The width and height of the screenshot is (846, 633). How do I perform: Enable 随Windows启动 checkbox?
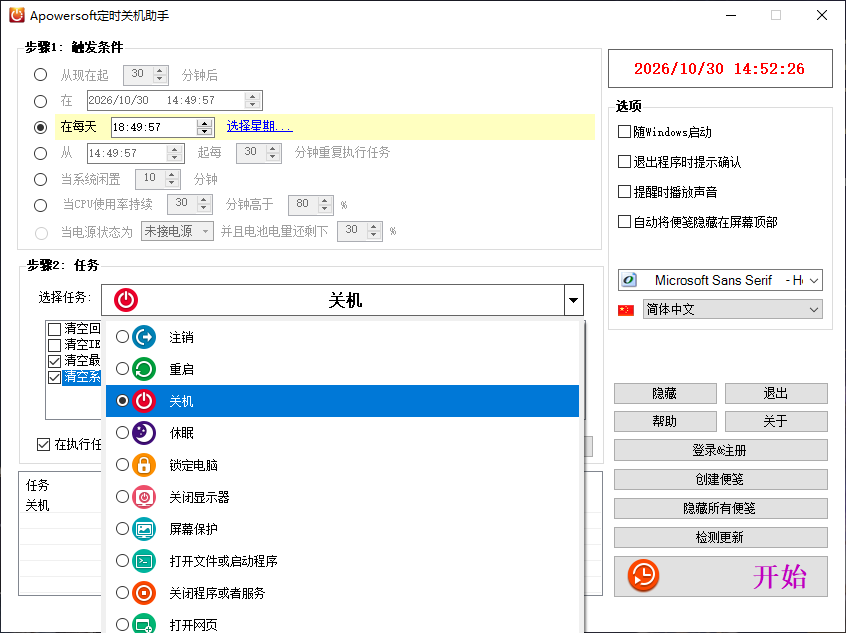pos(624,132)
